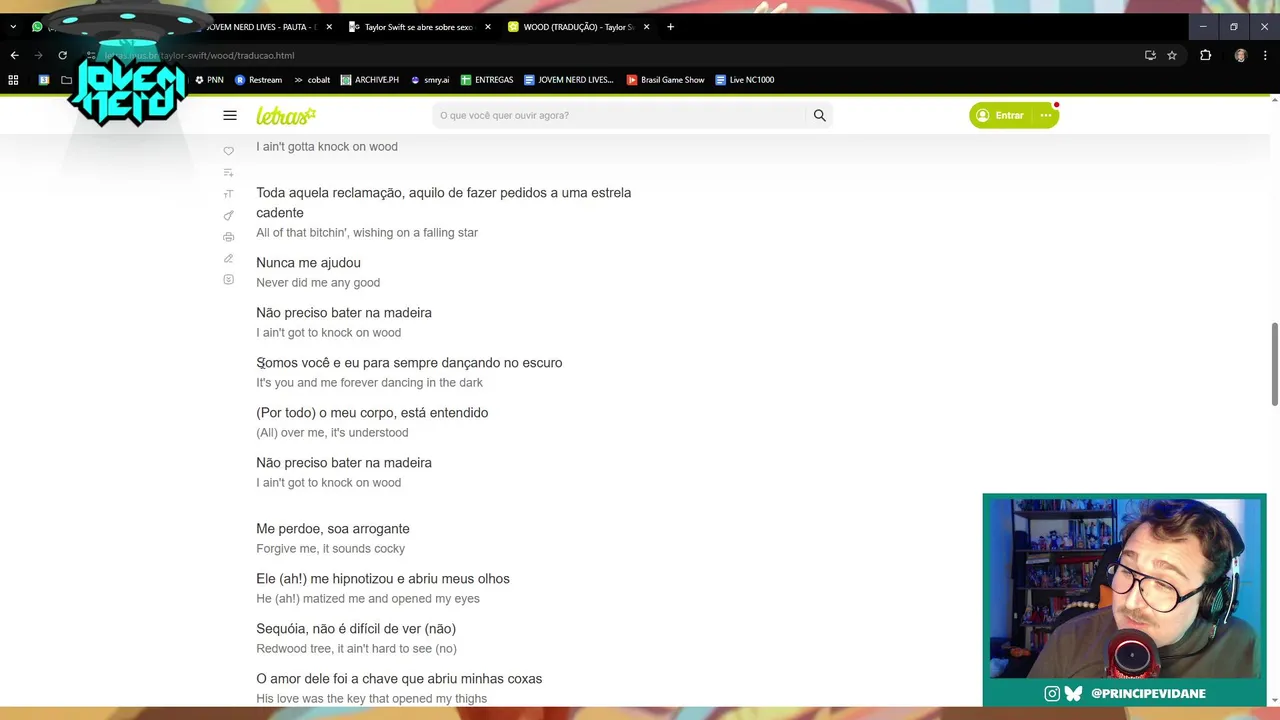
Task: Click 'I ain't gotta knock on wood' text
Action: (x=327, y=146)
